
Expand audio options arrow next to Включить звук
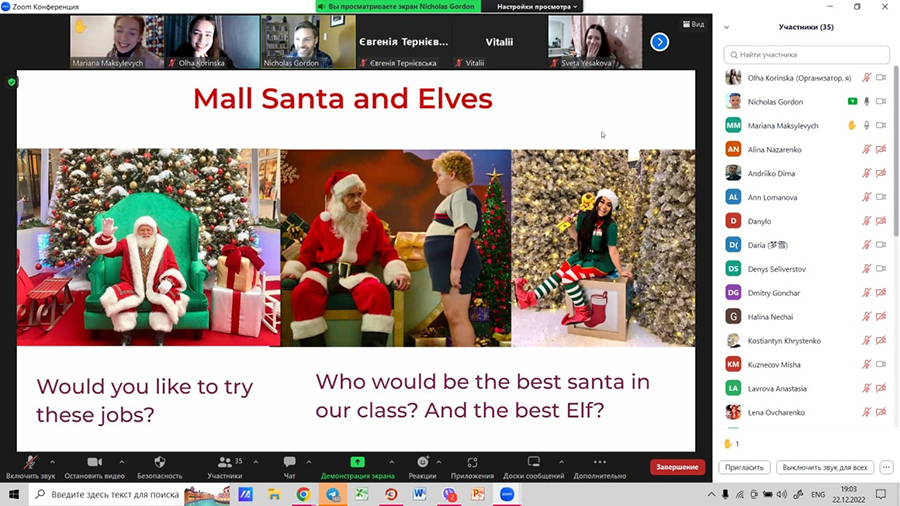coord(52,462)
